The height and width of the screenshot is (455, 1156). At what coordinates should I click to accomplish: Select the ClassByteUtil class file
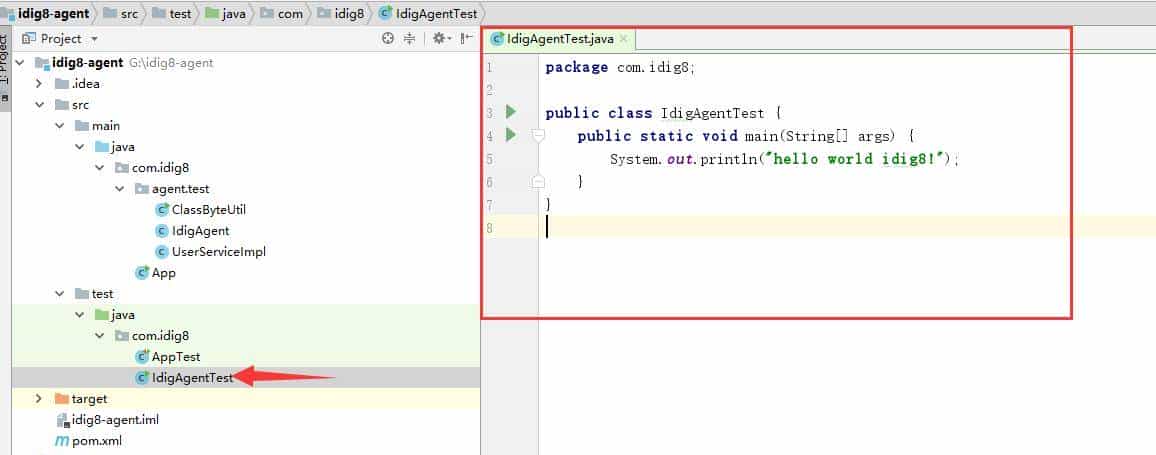208,210
